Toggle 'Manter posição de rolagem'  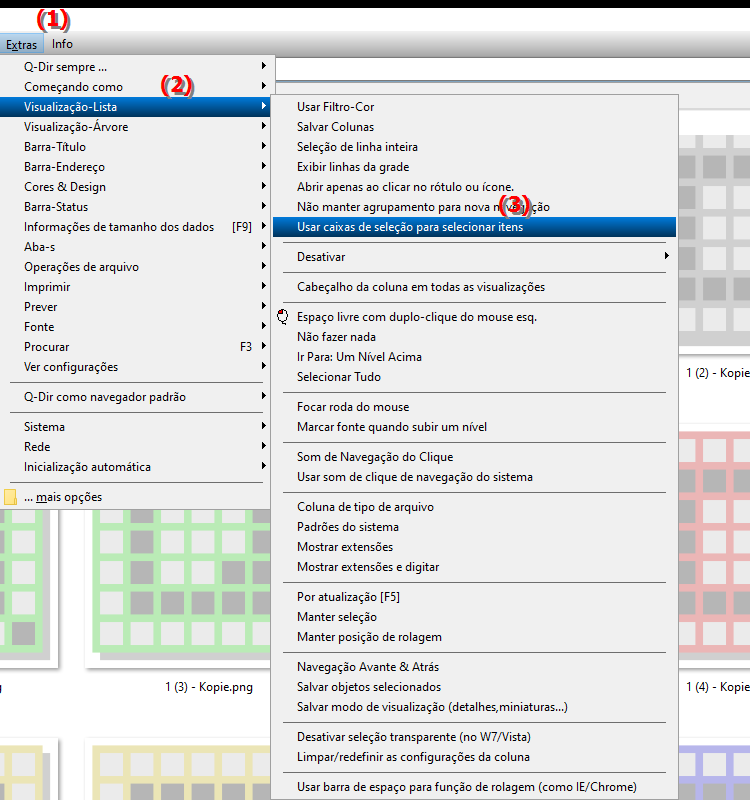coord(474,637)
